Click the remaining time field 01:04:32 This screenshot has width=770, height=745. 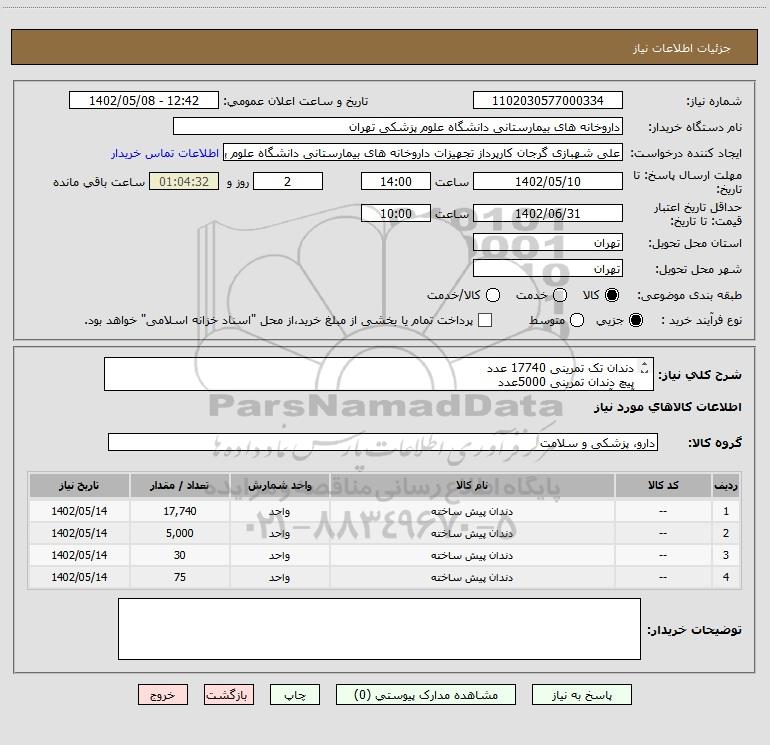pyautogui.click(x=184, y=181)
